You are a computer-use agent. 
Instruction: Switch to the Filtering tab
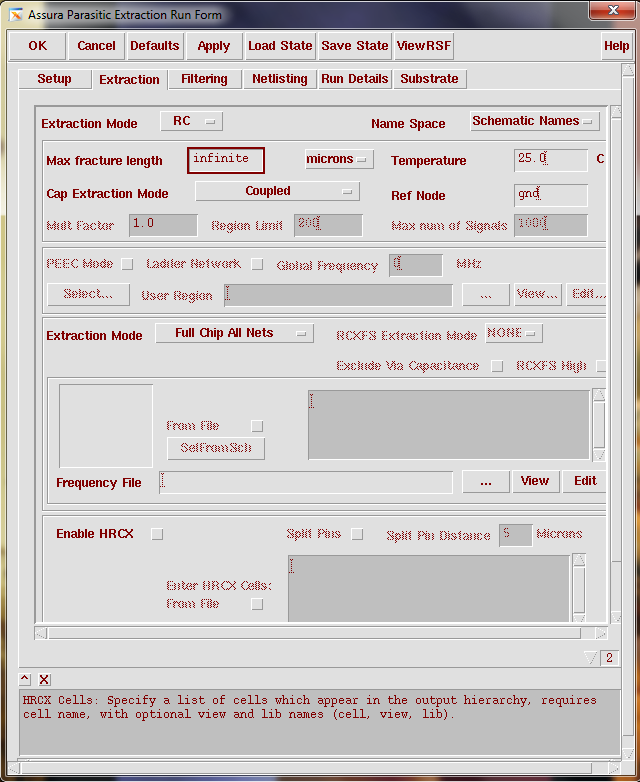204,79
